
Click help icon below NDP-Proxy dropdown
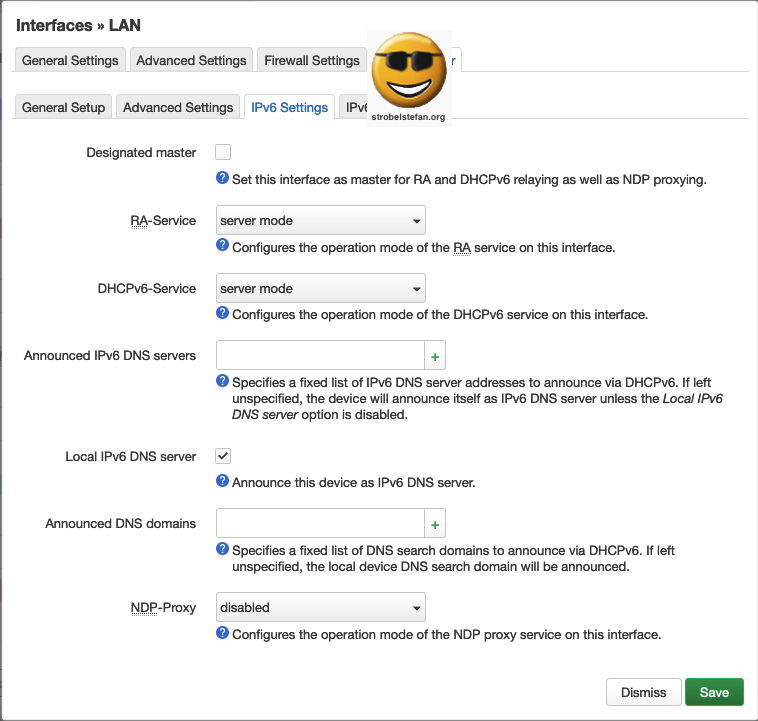click(223, 634)
